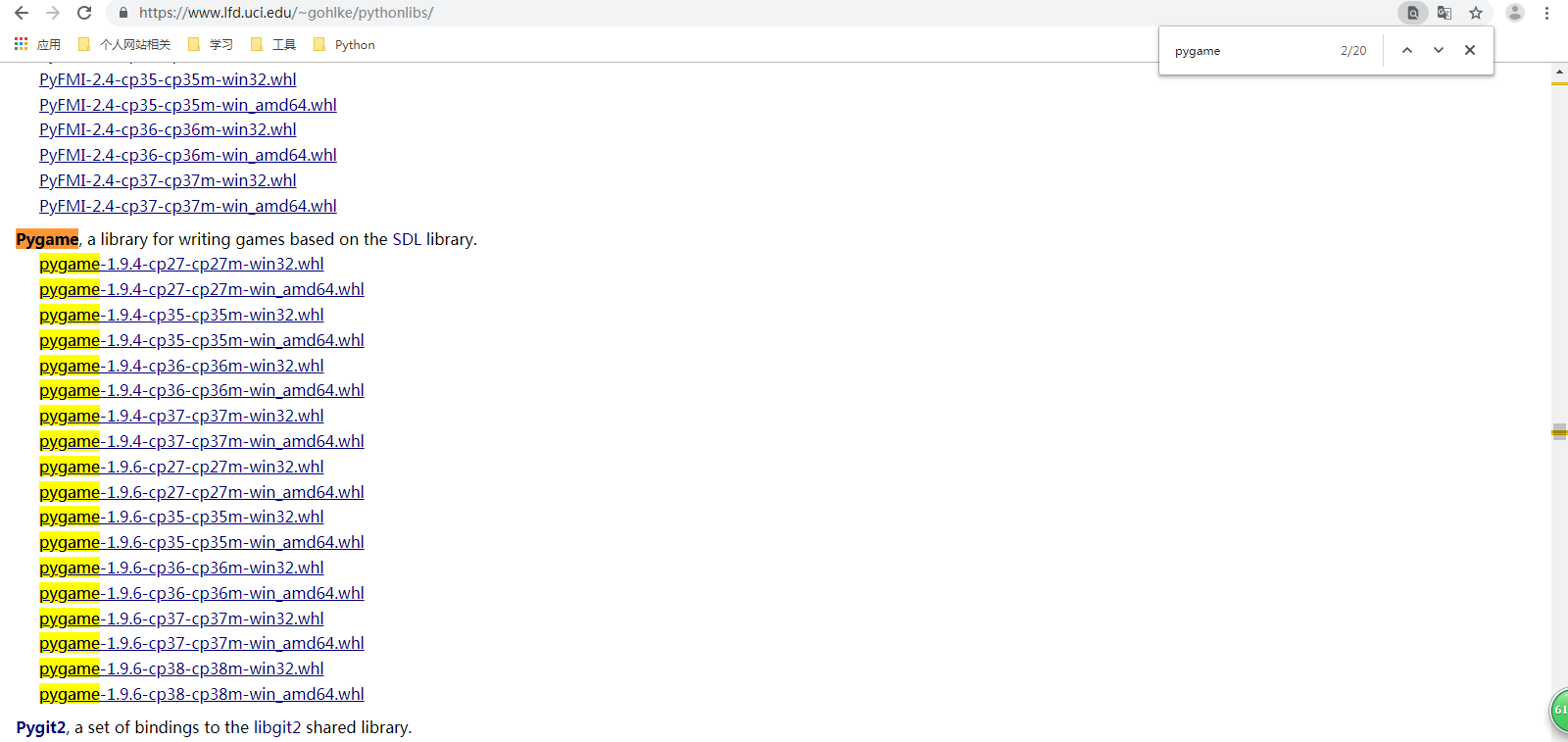Image resolution: width=1568 pixels, height=742 pixels.
Task: Download pygame-1.9.4-cp37-cp37m-win_amd64.whl
Action: click(202, 441)
